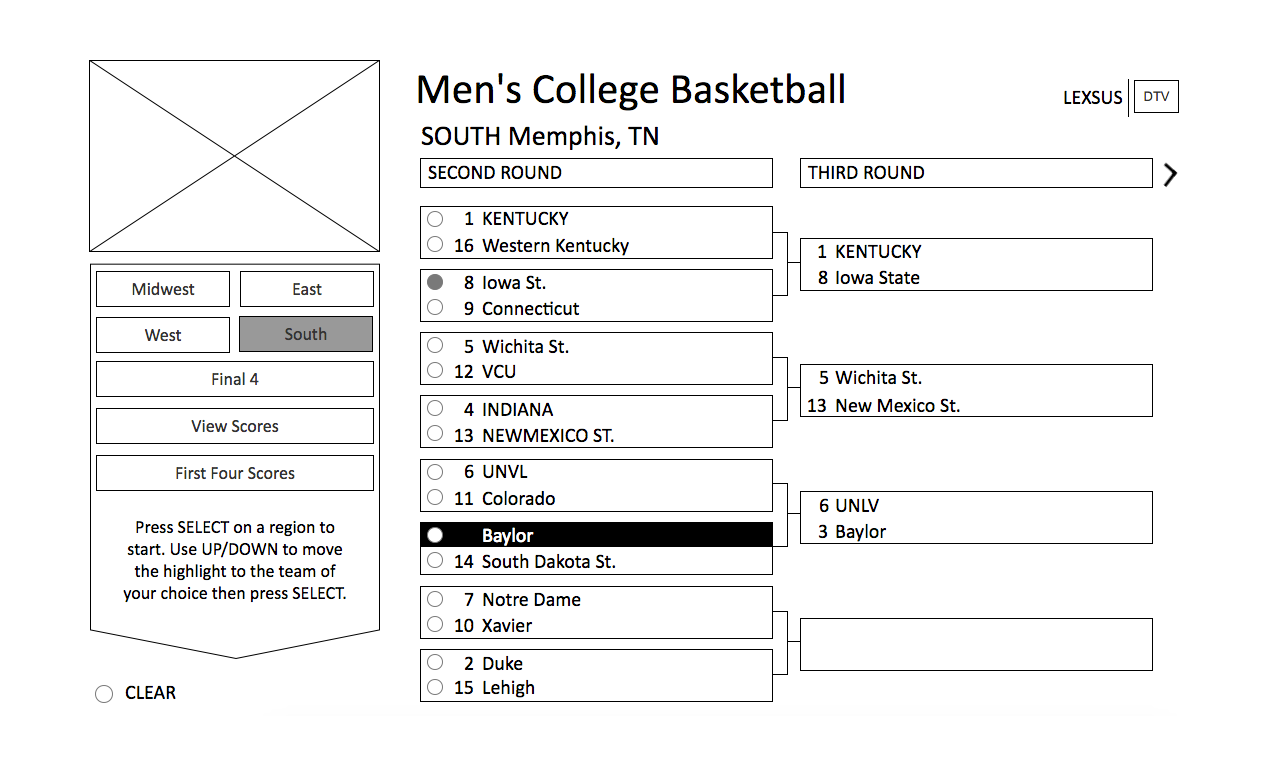Click the video placeholder thumbnail
The image size is (1281, 774).
point(235,156)
